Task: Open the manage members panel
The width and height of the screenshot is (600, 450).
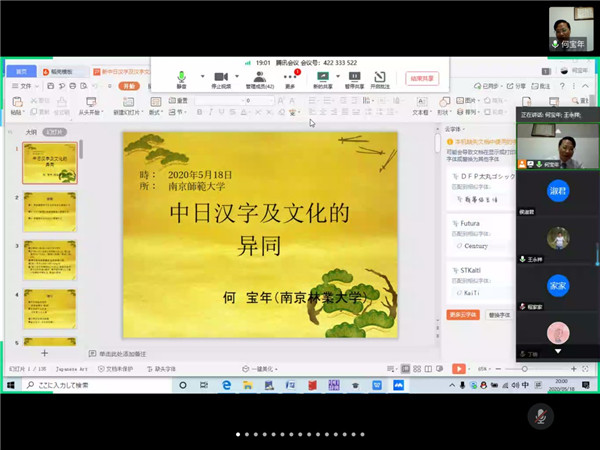Action: click(260, 76)
